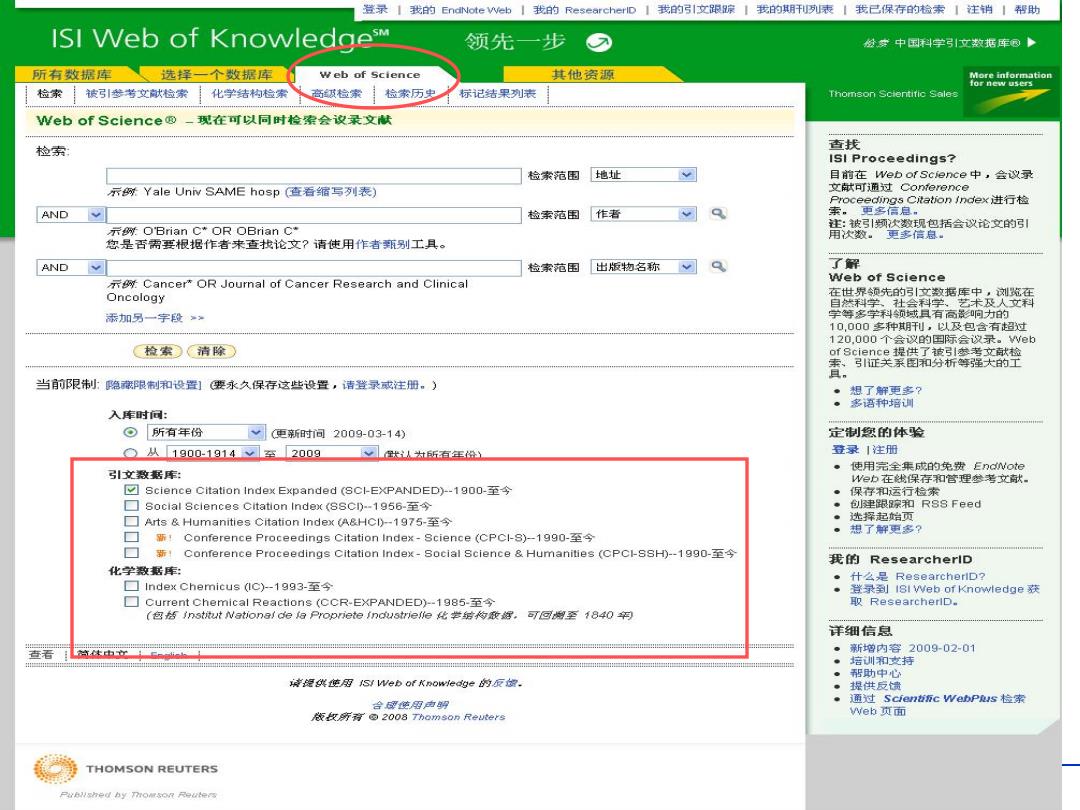
Task: Enable CPCI-SSH conference proceedings checkbox
Action: coord(131,553)
